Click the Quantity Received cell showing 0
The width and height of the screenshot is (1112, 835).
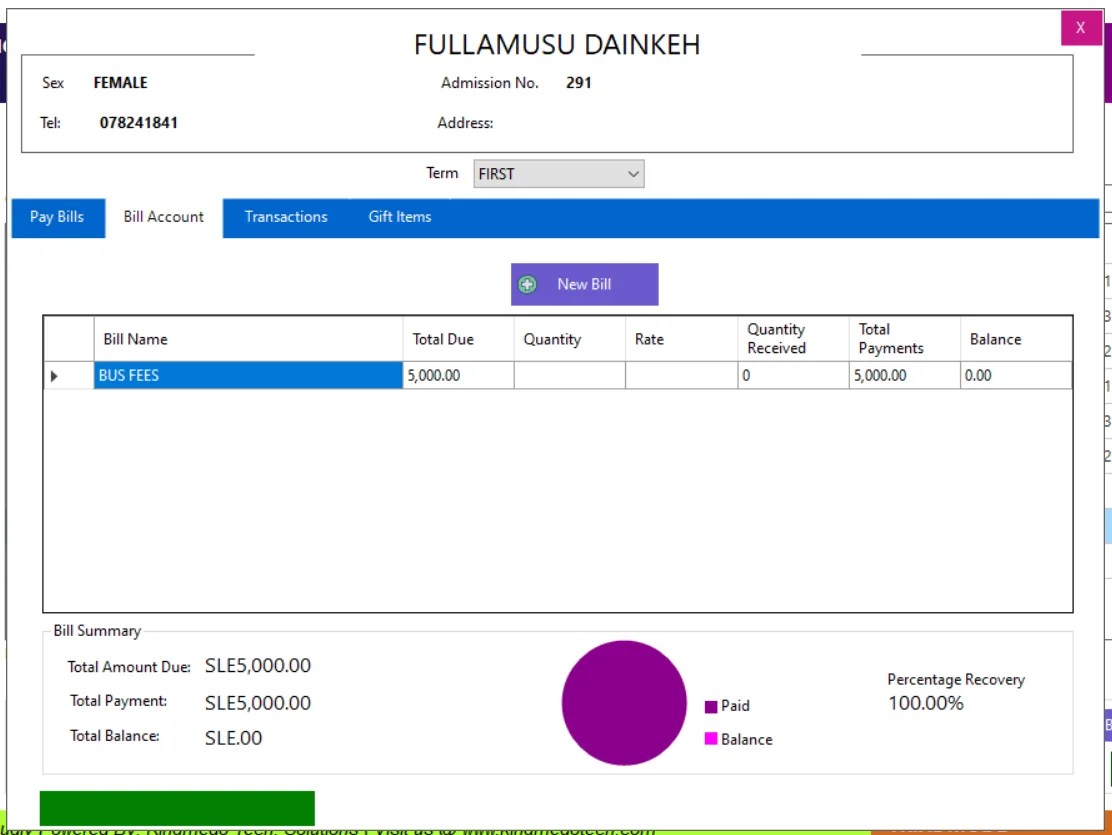tap(793, 375)
